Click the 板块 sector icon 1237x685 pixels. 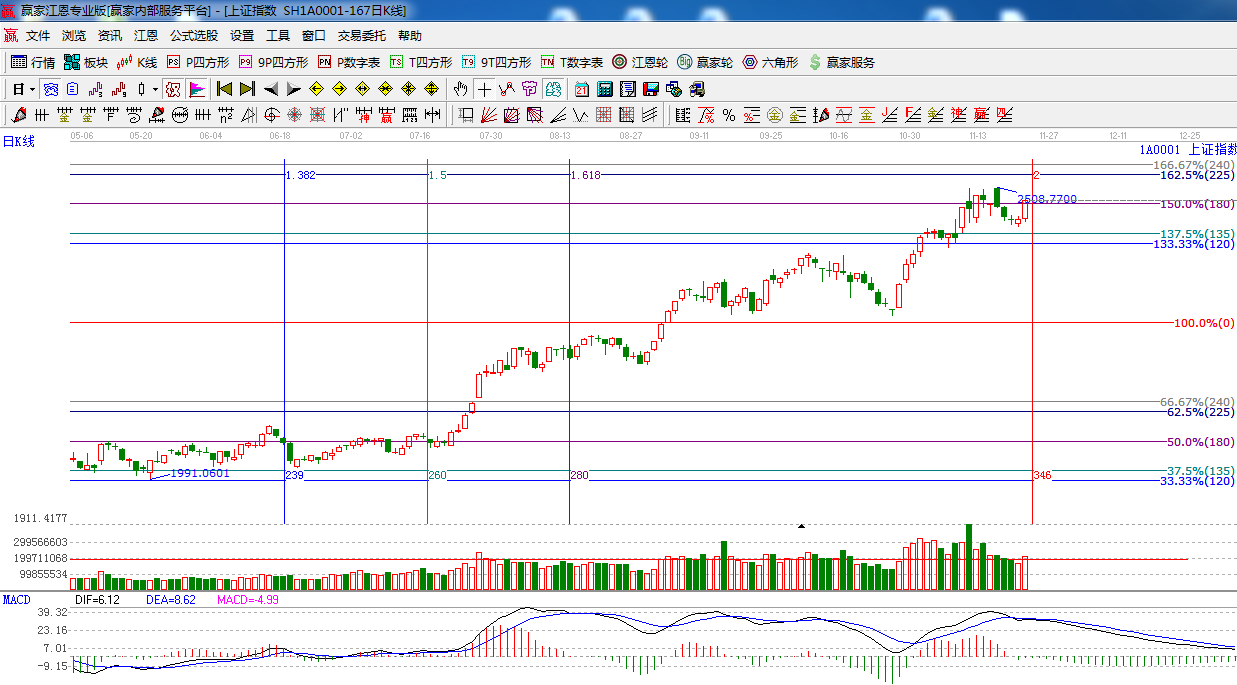(85, 62)
